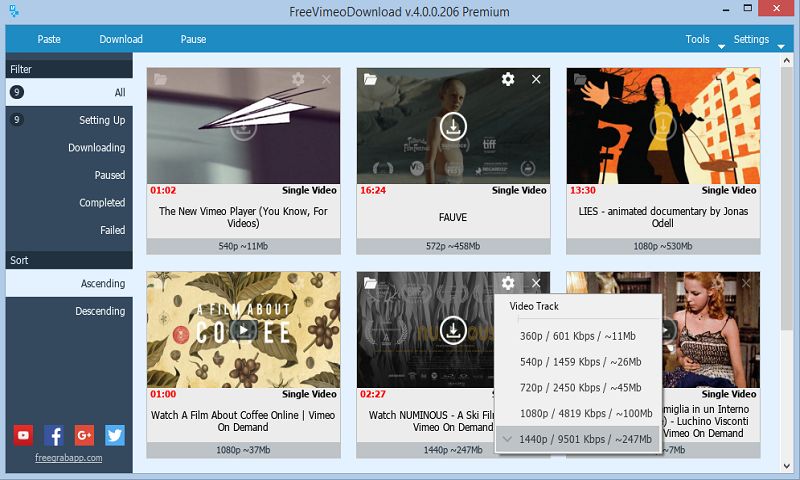Choose checked 1440p / 9501 Kbps track
The height and width of the screenshot is (480, 800).
coord(578,439)
